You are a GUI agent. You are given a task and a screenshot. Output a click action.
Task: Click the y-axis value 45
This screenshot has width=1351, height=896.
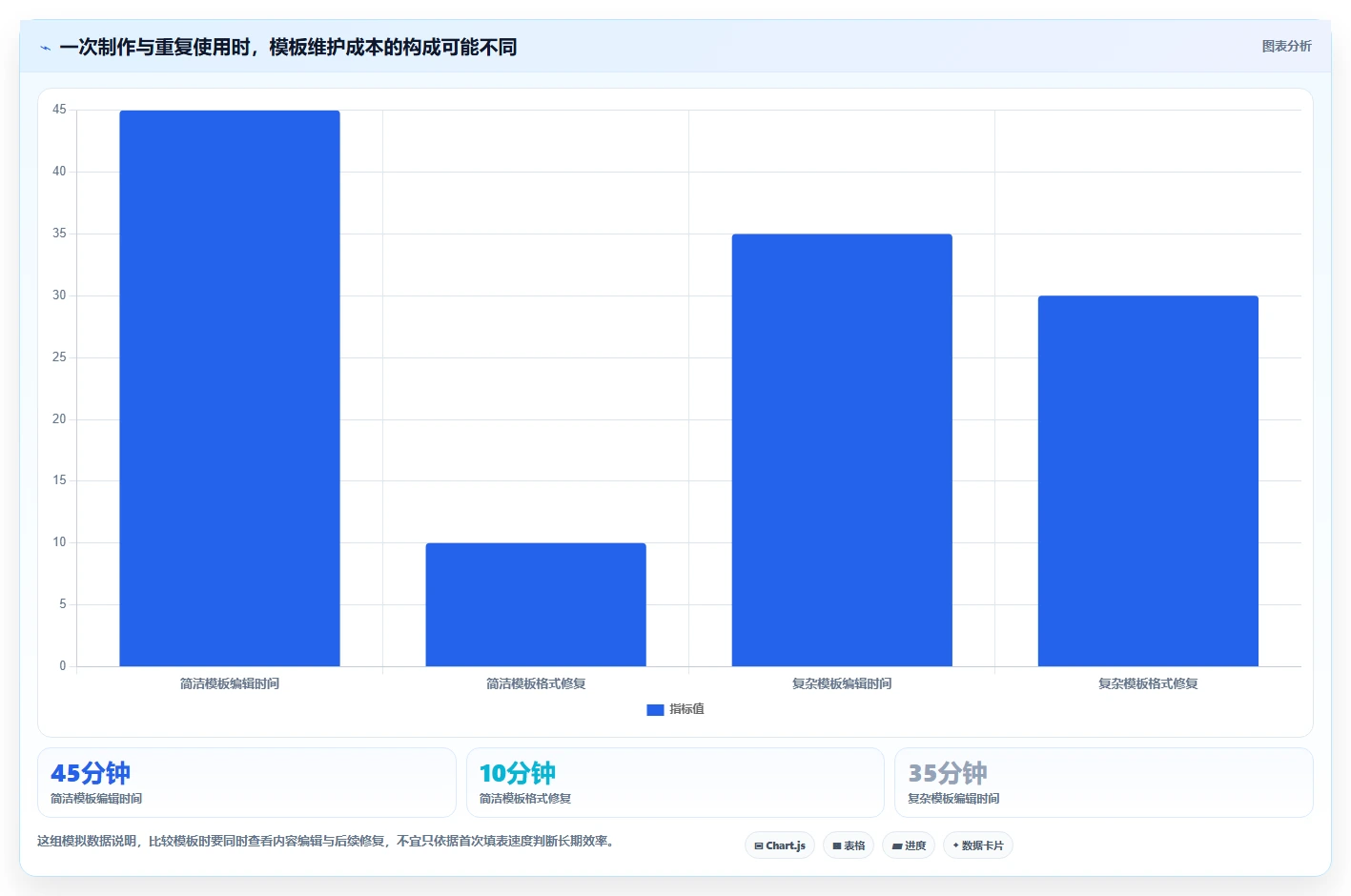tap(59, 110)
